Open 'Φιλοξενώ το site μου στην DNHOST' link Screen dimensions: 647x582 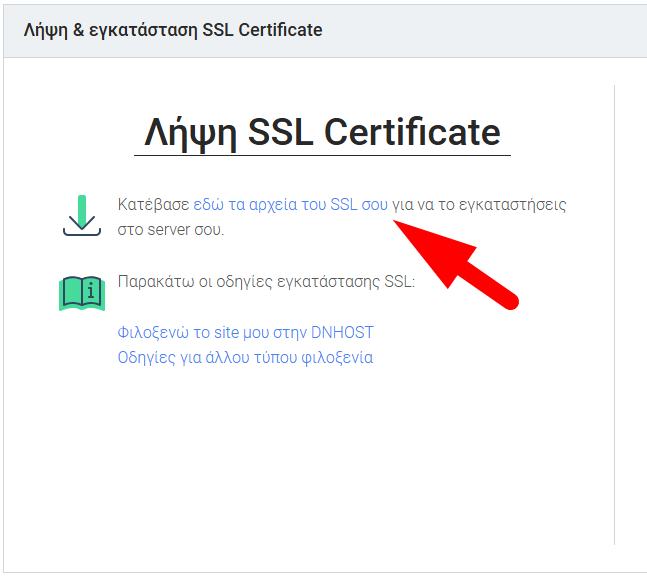tap(246, 332)
